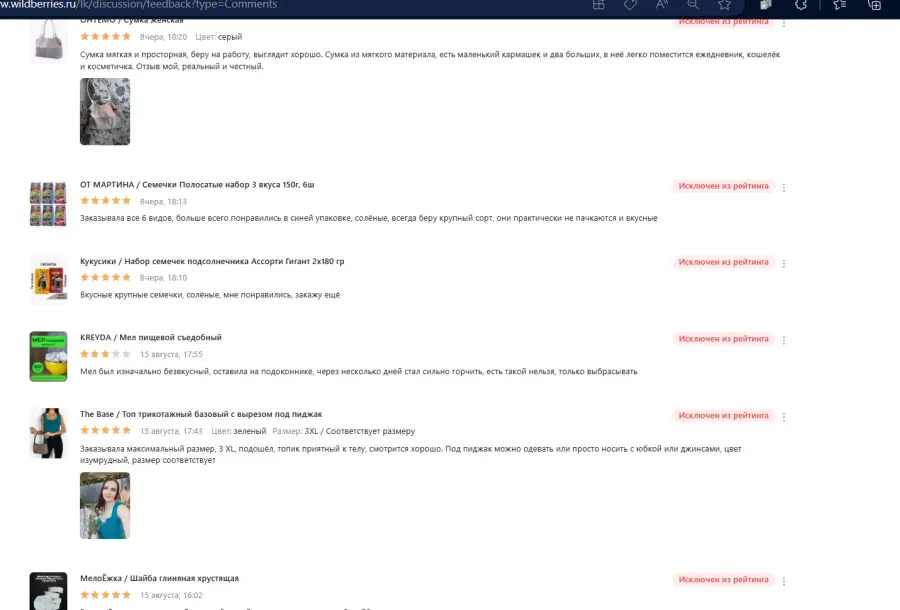Click the three-star rating of KREYDA review
Screen dimensions: 900x610
[106, 354]
